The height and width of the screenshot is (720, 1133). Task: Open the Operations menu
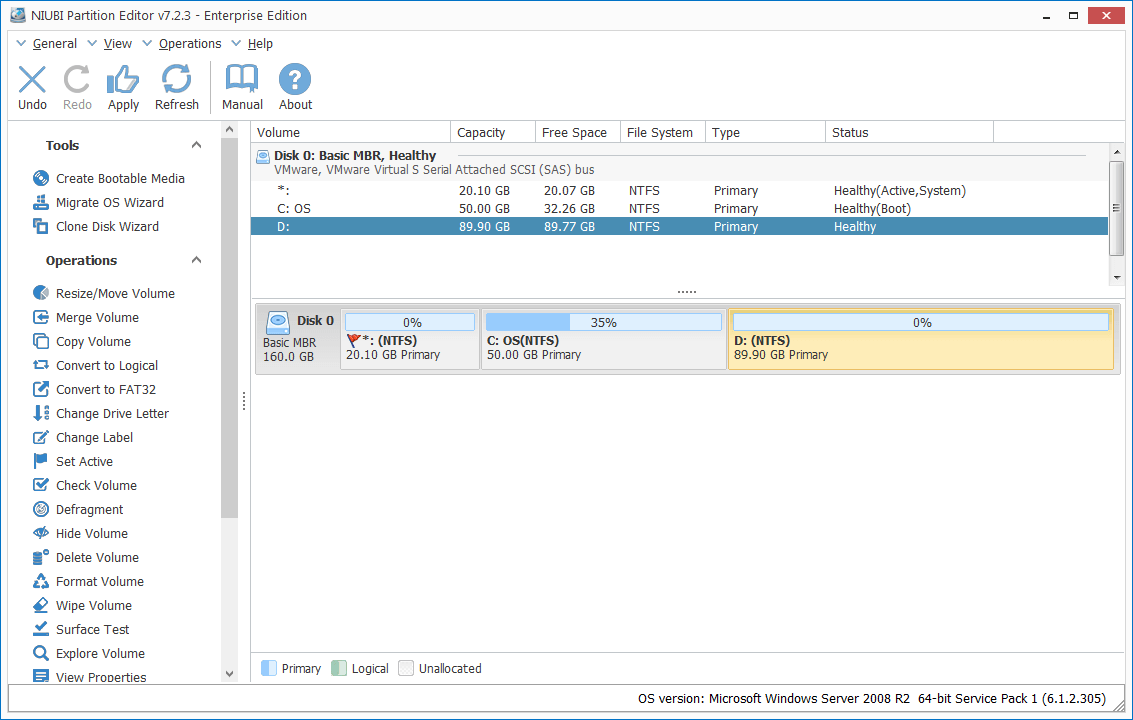[189, 44]
